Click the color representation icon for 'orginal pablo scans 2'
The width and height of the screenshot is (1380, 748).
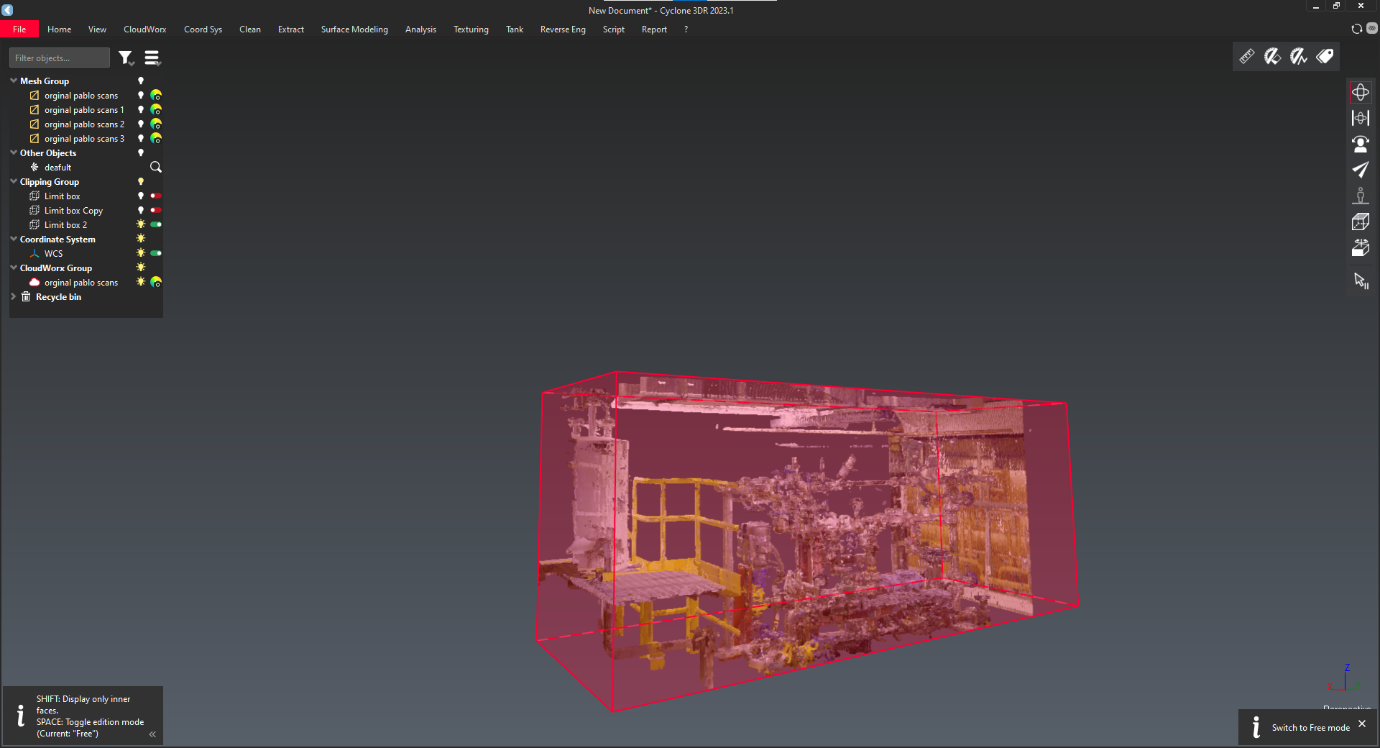coord(156,124)
